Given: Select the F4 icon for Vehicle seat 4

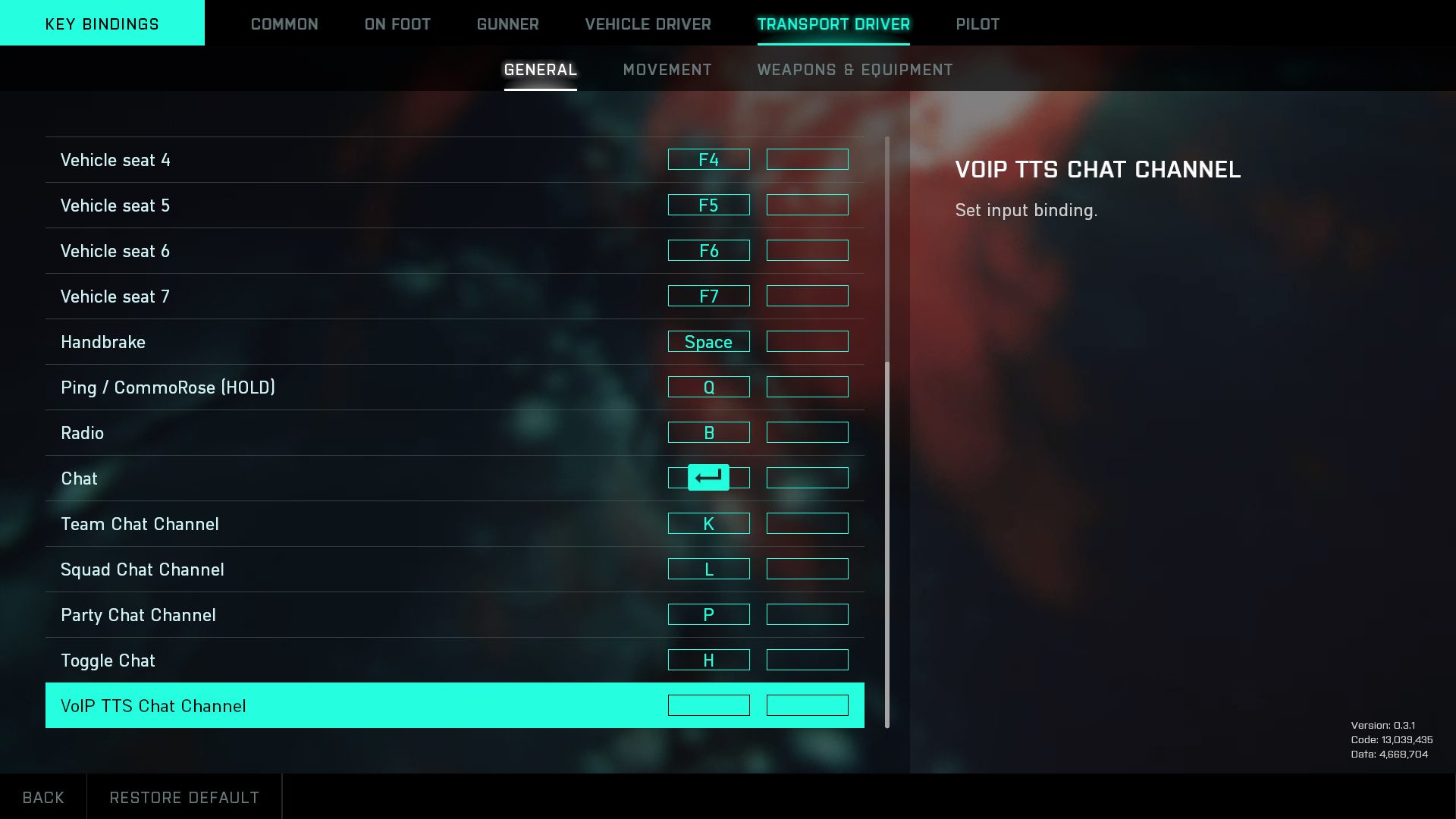Looking at the screenshot, I should pyautogui.click(x=708, y=159).
